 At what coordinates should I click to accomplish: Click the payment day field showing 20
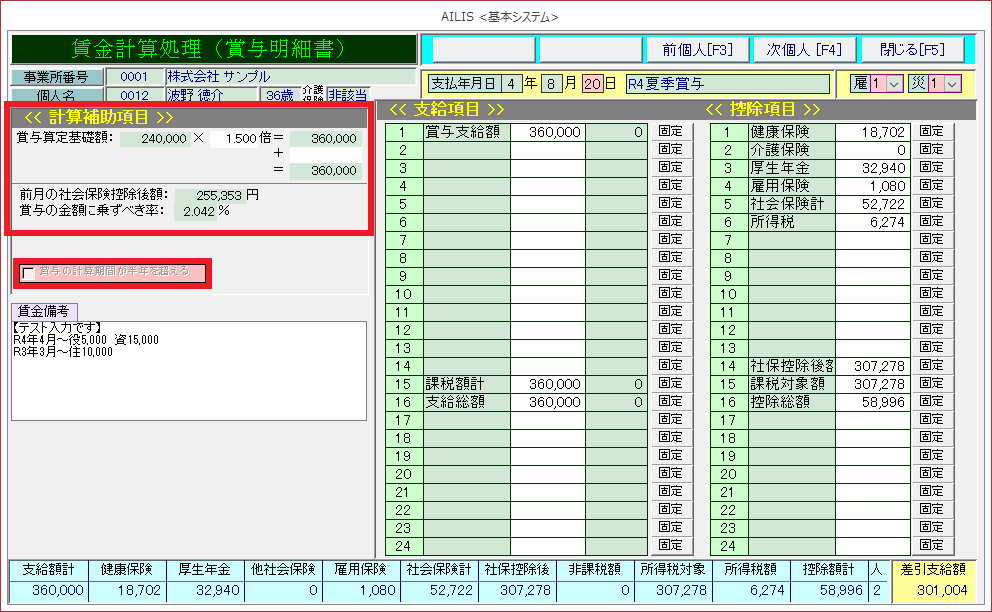593,84
